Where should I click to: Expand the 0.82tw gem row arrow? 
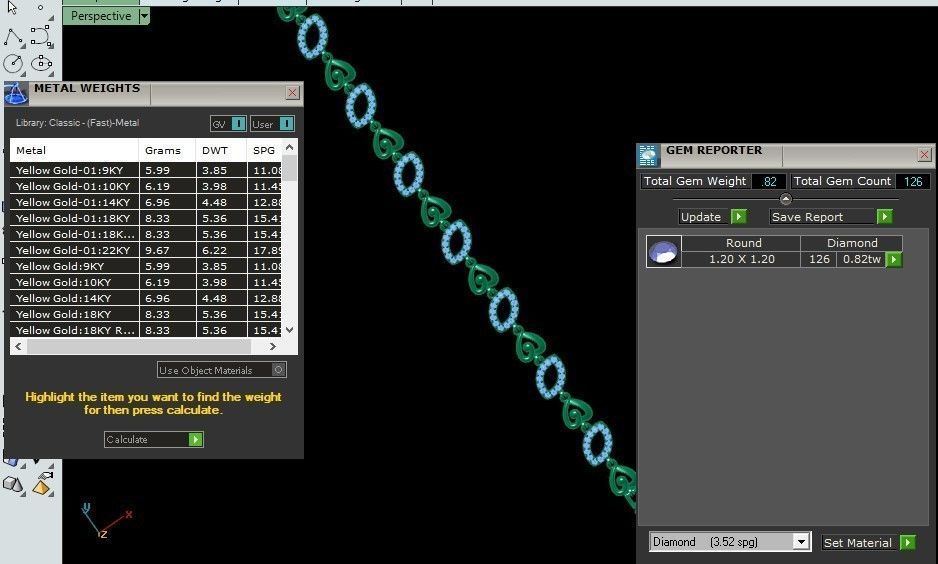(893, 260)
